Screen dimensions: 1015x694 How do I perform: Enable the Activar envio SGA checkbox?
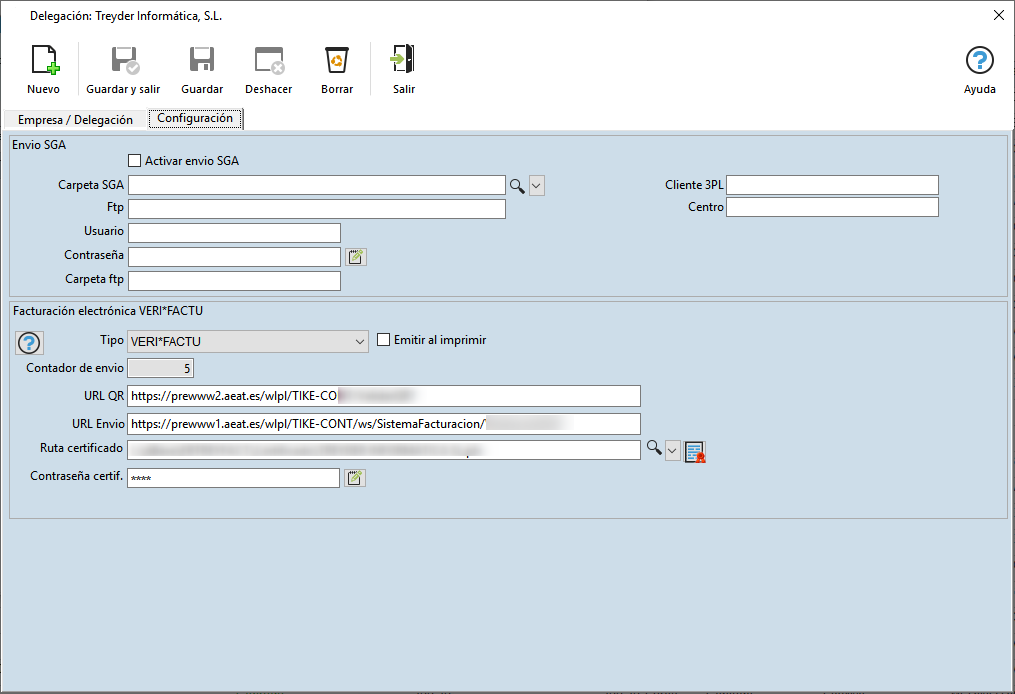(135, 161)
